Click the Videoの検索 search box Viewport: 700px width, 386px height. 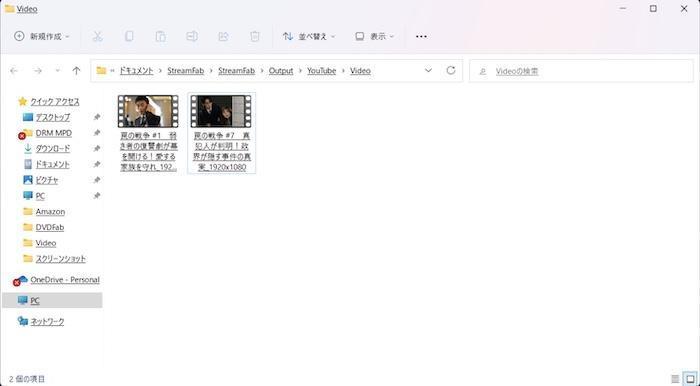pos(581,71)
